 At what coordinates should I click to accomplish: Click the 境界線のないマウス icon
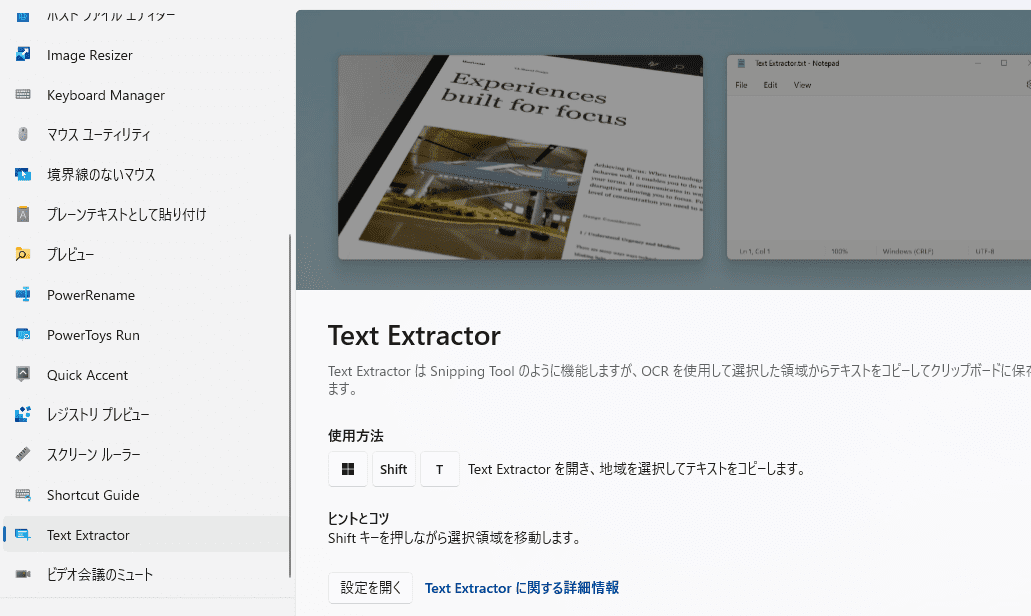(23, 174)
